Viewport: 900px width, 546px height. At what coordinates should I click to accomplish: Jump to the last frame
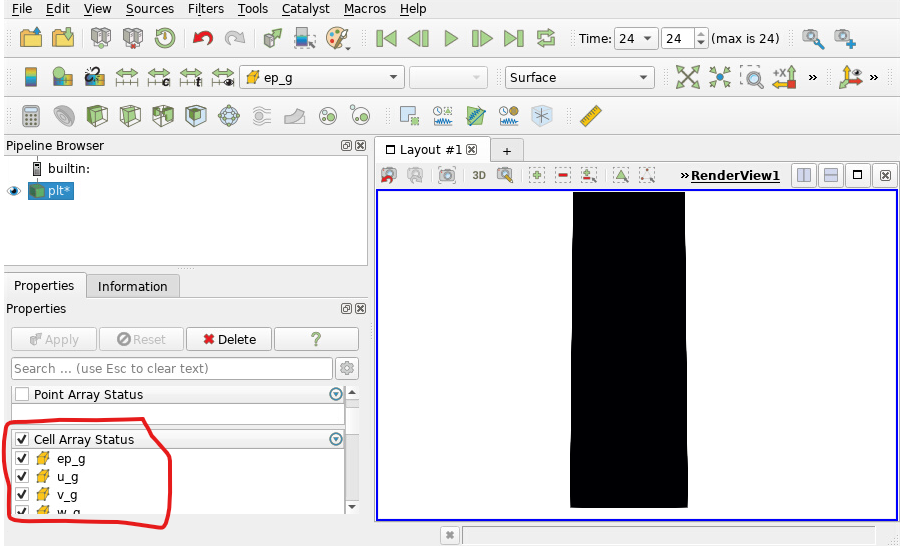tap(514, 38)
